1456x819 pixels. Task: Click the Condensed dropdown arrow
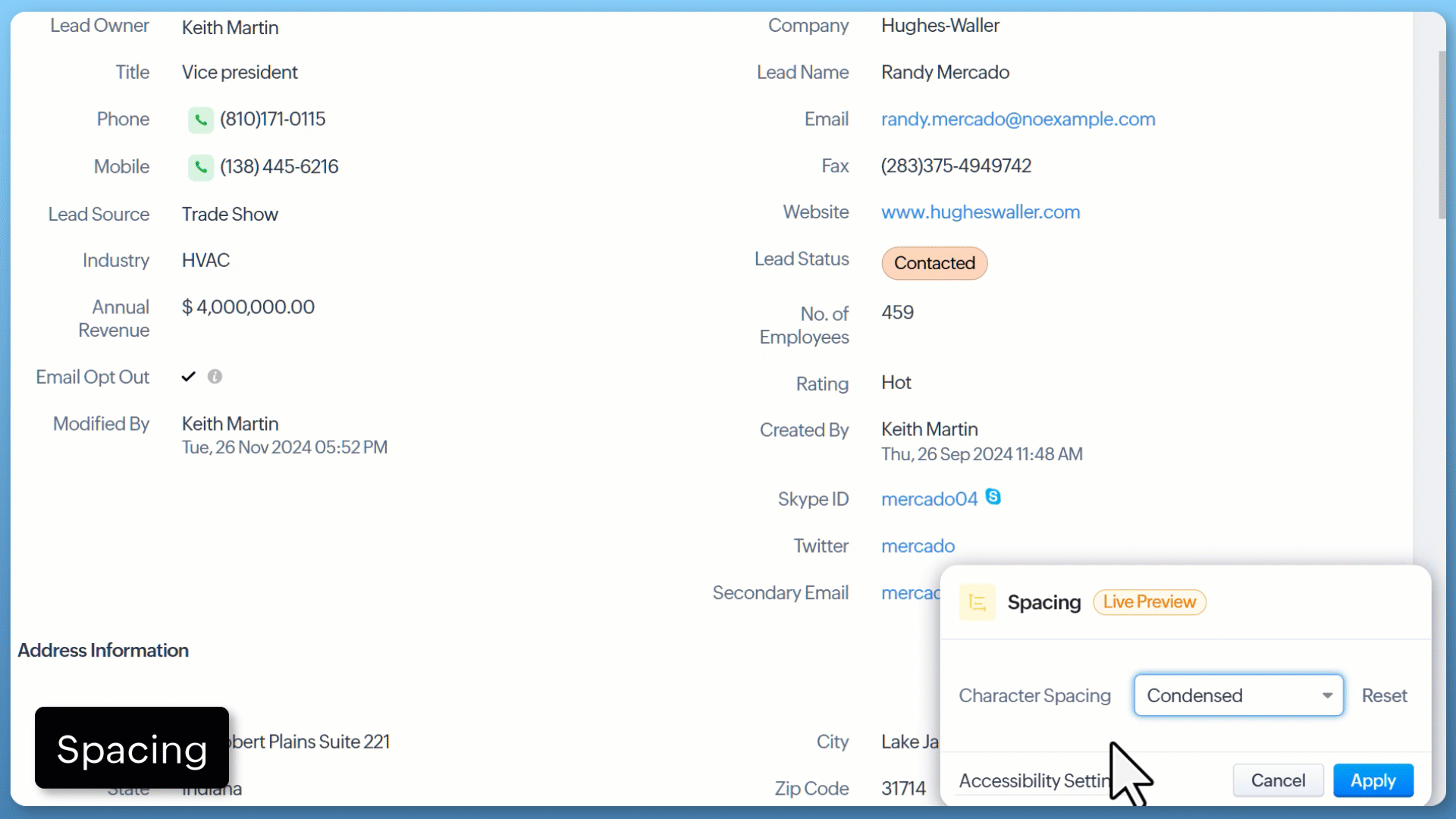(1327, 695)
